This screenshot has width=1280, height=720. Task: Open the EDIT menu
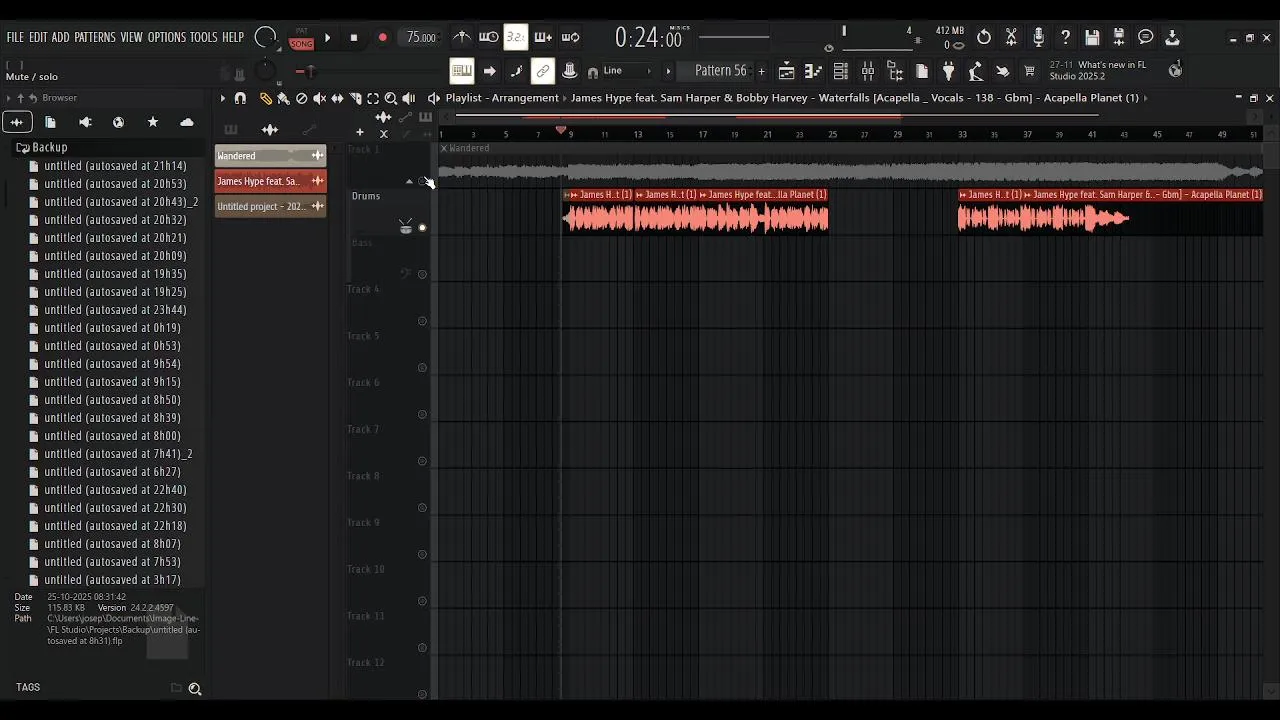point(38,37)
